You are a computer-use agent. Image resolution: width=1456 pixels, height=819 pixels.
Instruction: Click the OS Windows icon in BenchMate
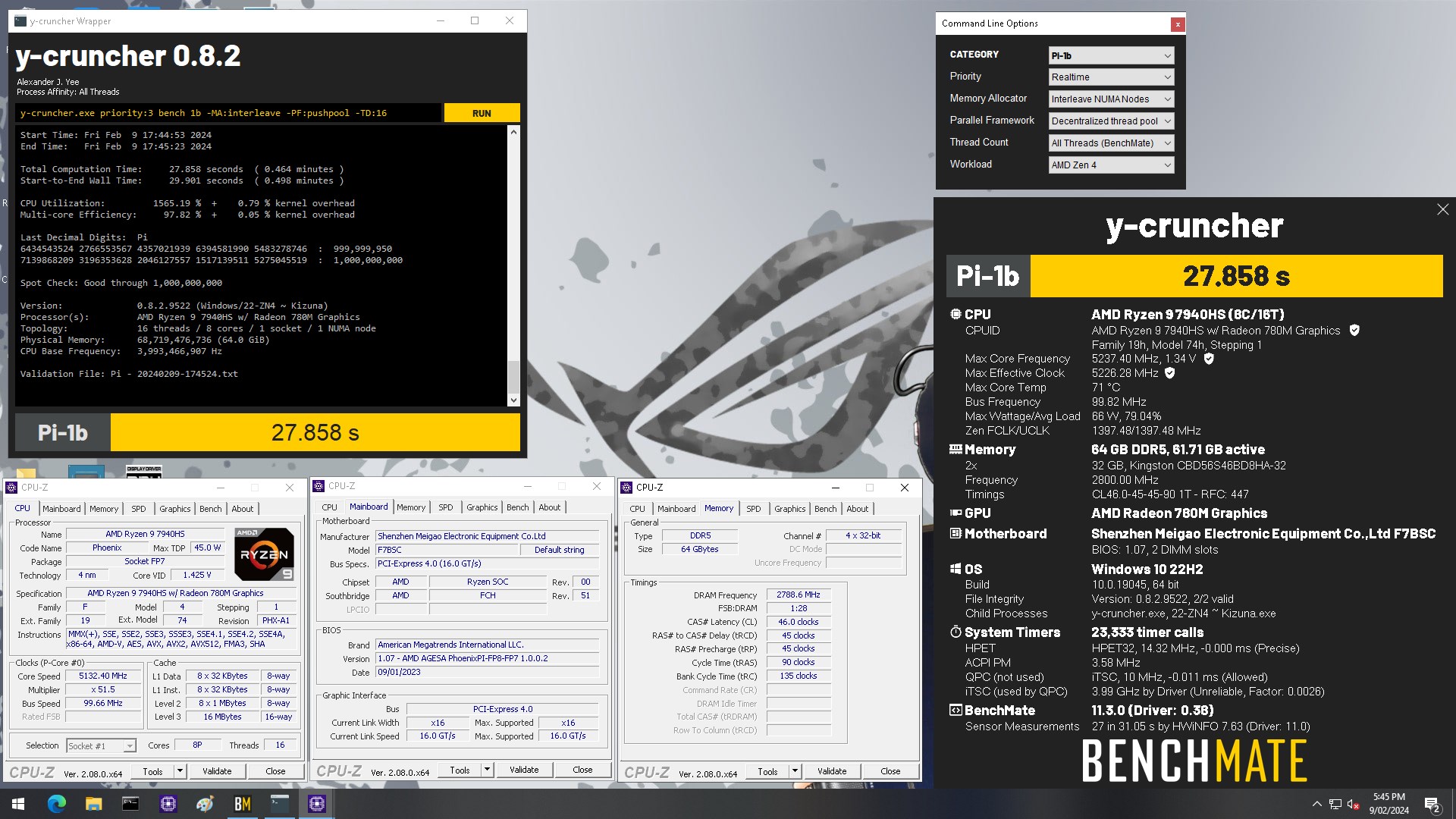(x=955, y=570)
